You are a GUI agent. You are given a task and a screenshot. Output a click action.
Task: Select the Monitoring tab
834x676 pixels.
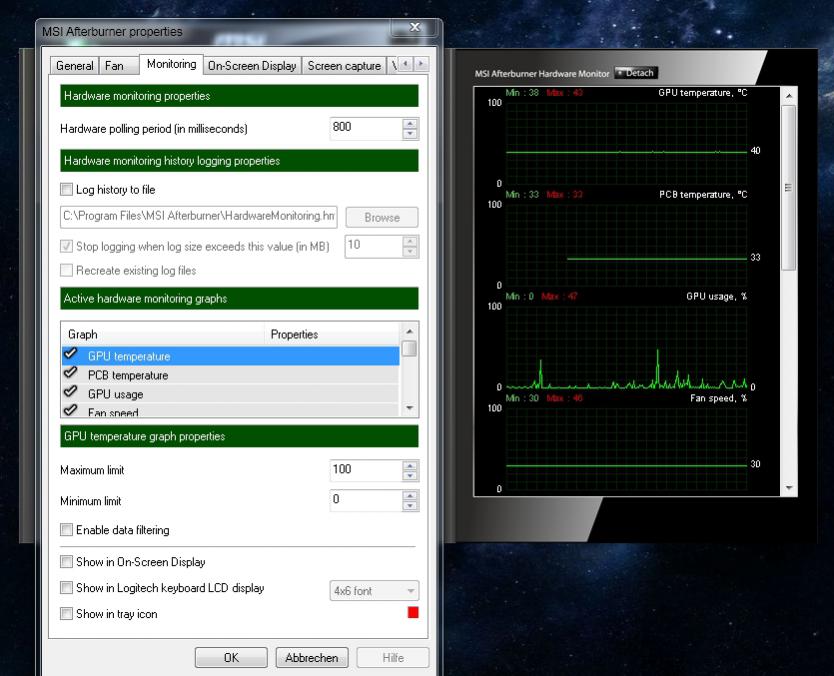pyautogui.click(x=171, y=64)
